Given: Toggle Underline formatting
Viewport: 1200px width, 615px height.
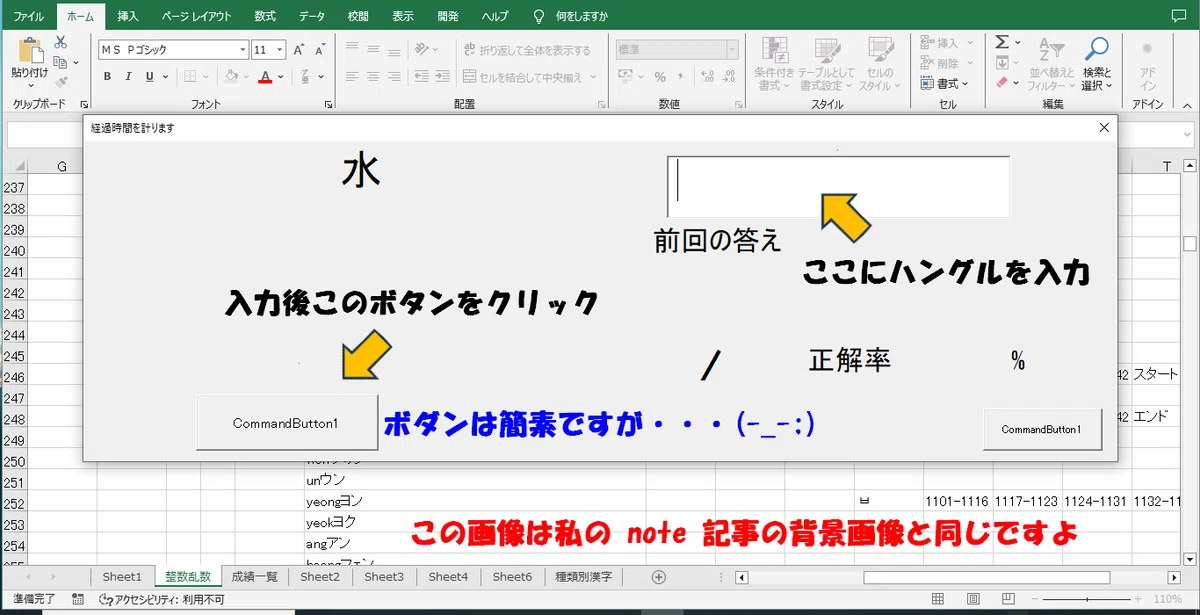Looking at the screenshot, I should pyautogui.click(x=150, y=76).
